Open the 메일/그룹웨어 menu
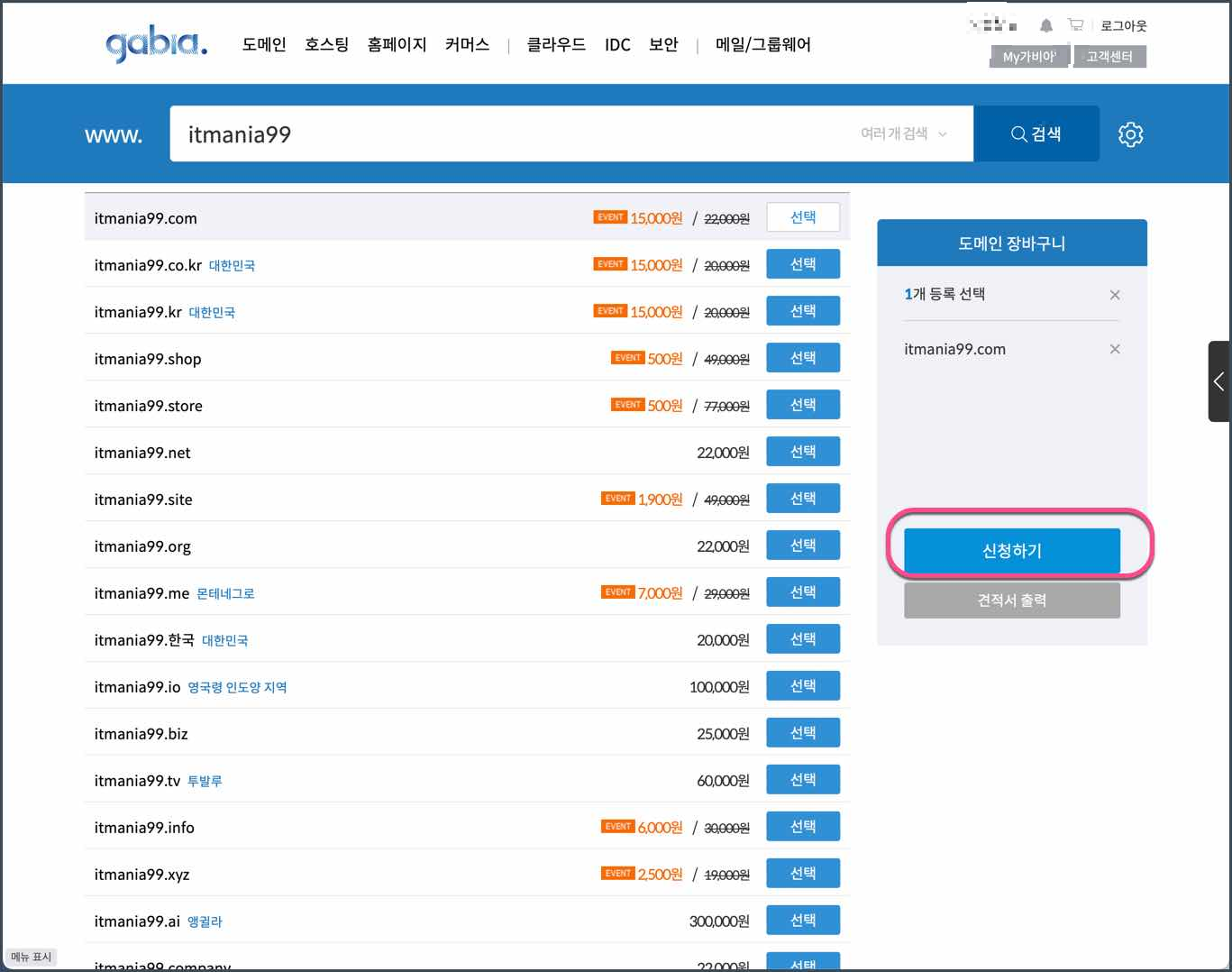The image size is (1232, 972). click(763, 44)
